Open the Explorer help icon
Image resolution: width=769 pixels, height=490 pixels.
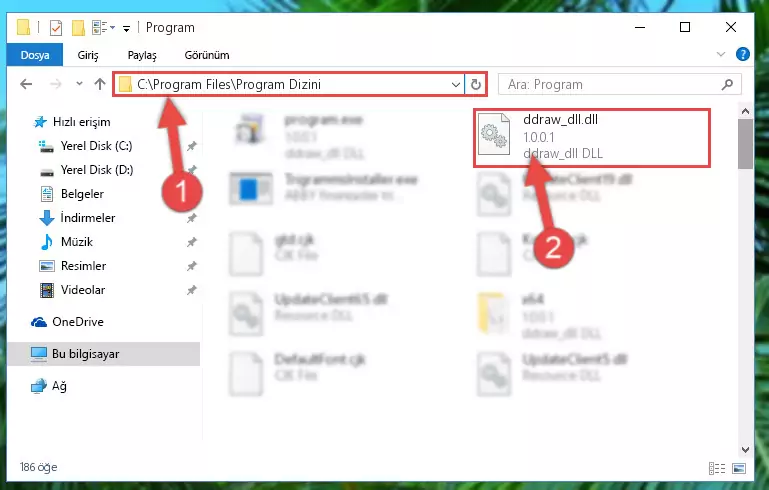tap(743, 54)
